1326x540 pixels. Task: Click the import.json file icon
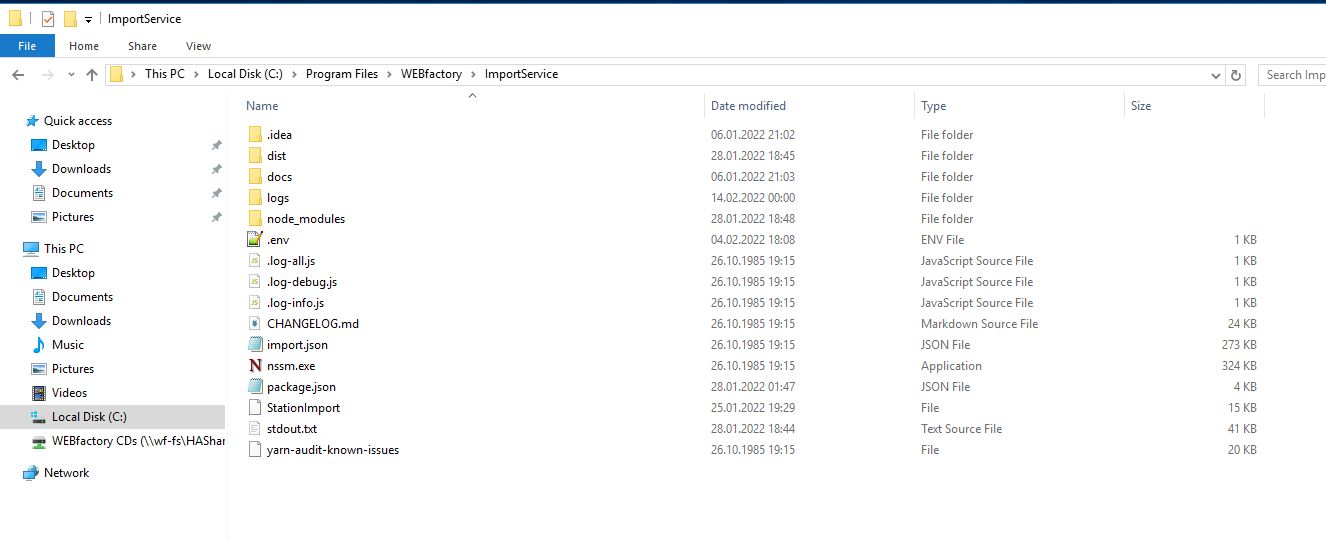(254, 344)
